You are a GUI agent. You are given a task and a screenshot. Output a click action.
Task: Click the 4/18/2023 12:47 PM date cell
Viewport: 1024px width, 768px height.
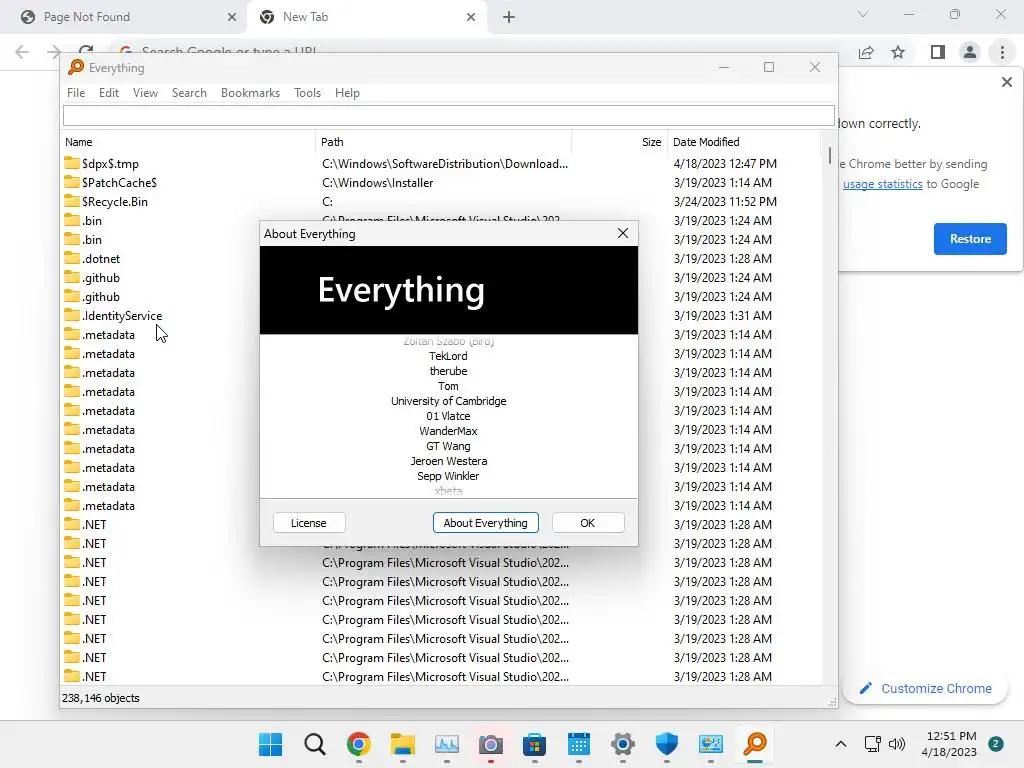pos(725,163)
